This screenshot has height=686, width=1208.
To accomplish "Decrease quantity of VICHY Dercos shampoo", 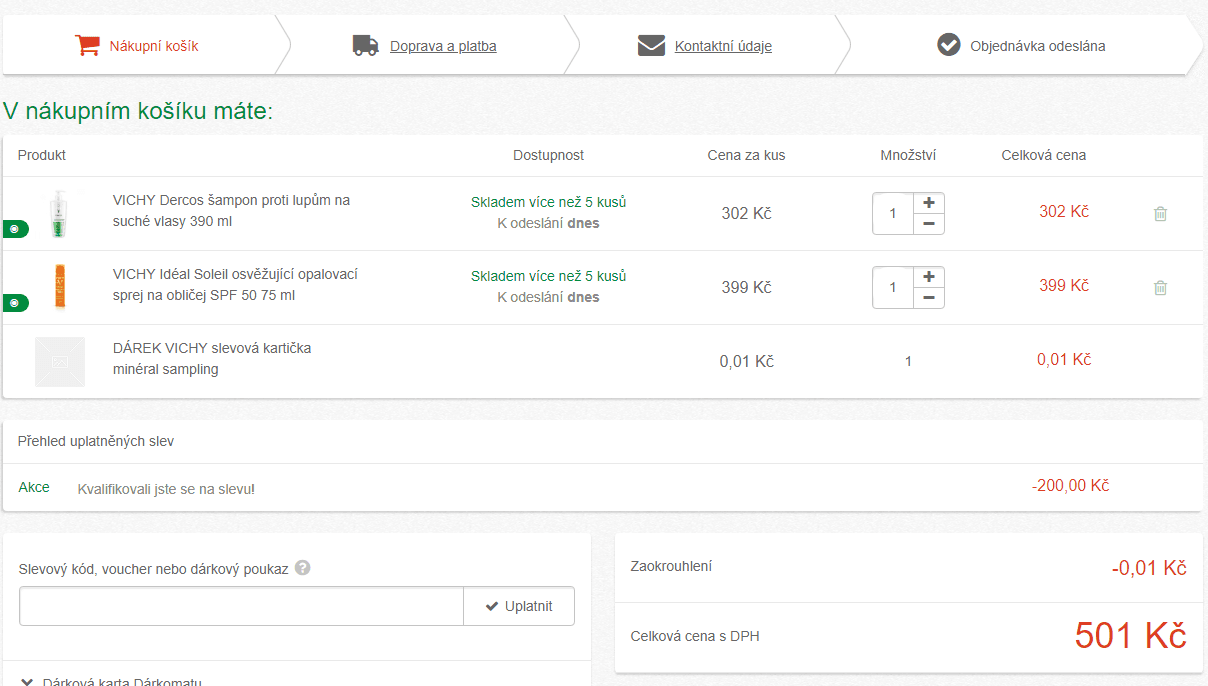I will [x=929, y=224].
